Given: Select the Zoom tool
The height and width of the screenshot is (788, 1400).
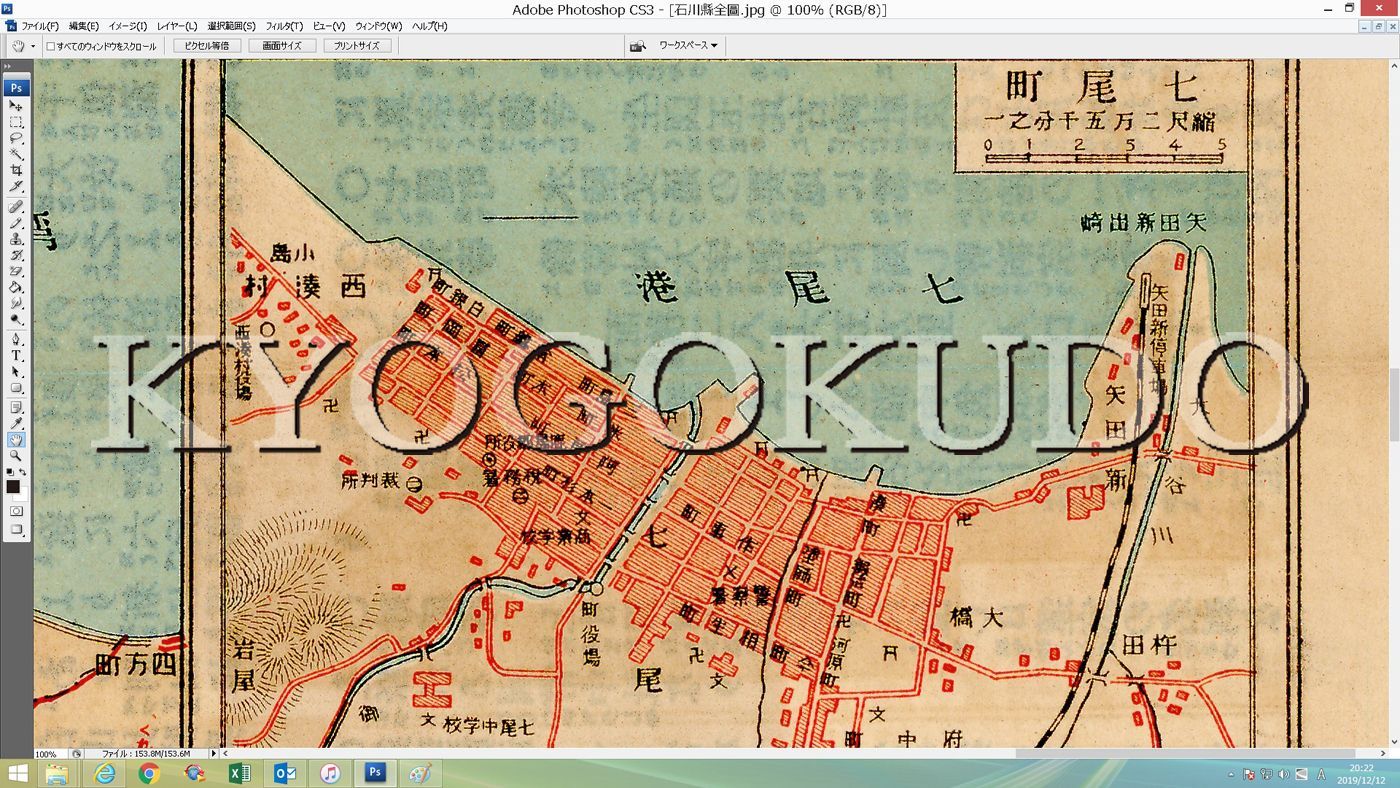Looking at the screenshot, I should pyautogui.click(x=16, y=455).
